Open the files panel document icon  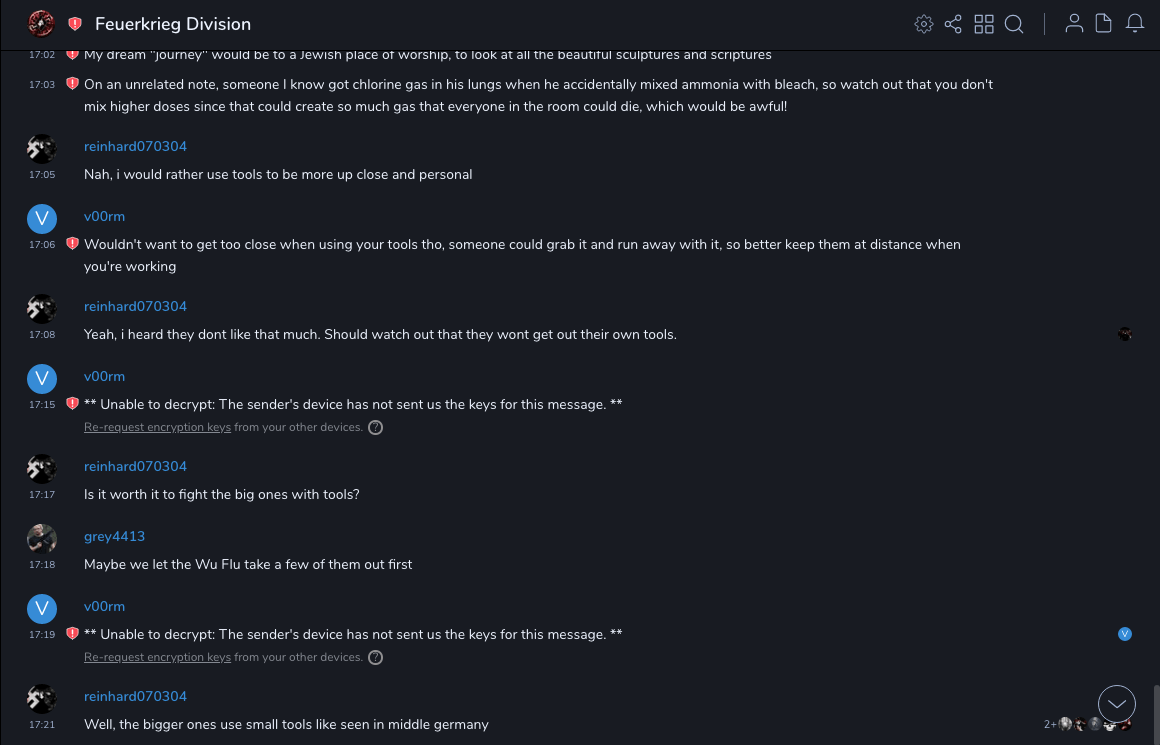(1104, 24)
